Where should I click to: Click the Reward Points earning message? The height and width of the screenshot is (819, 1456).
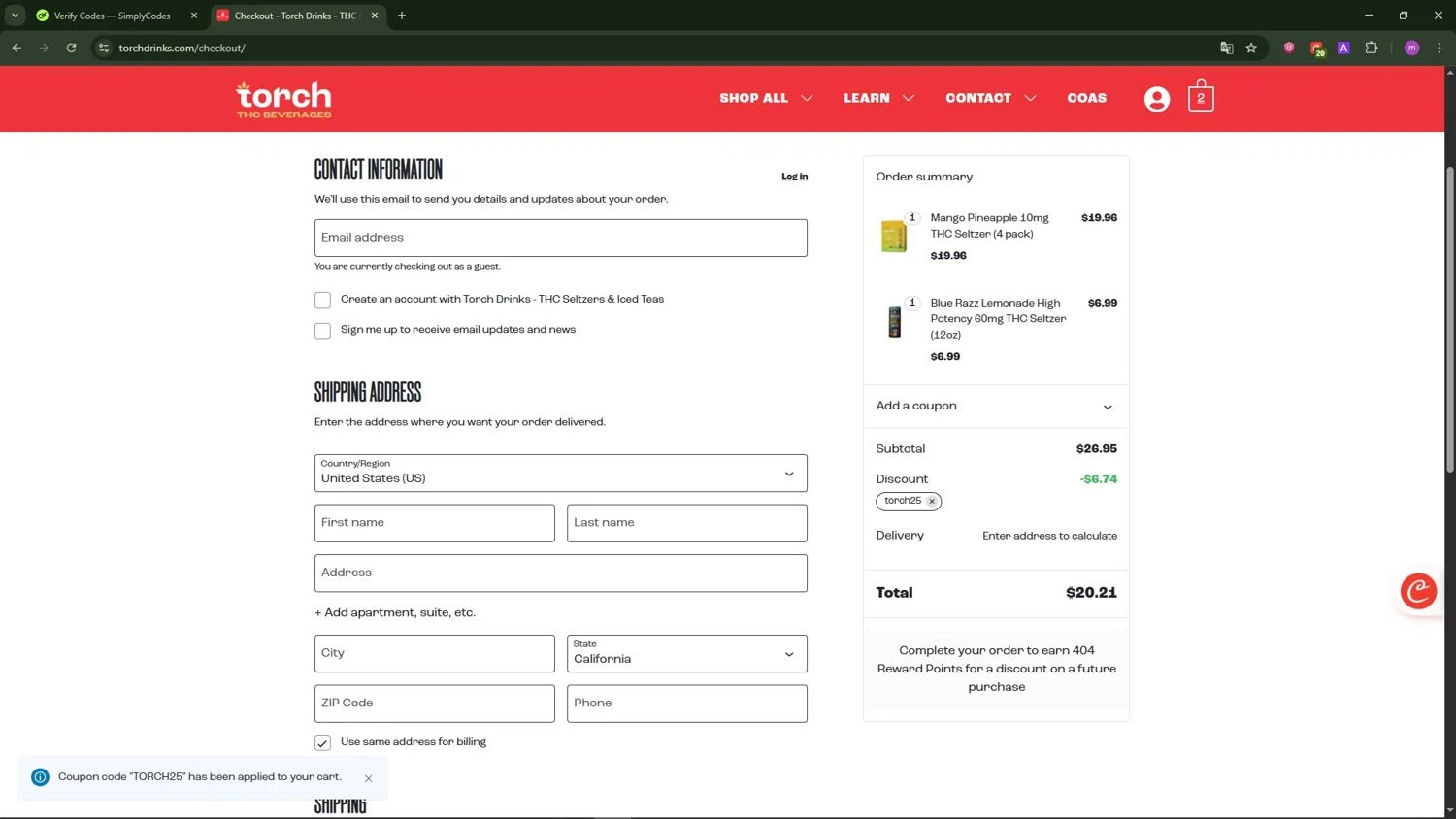coord(997,669)
